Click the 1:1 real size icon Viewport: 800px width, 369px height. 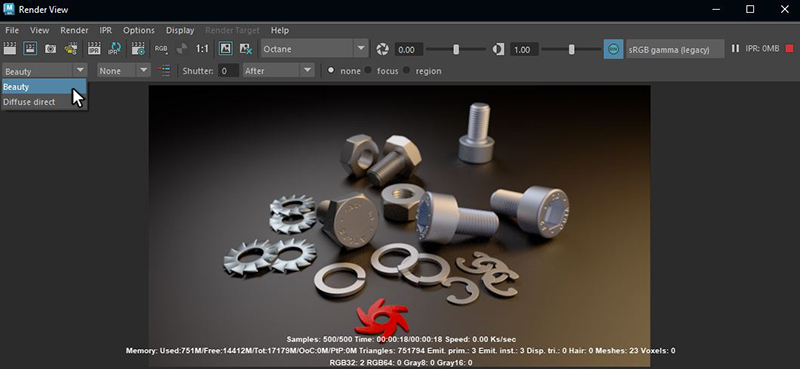coord(202,49)
